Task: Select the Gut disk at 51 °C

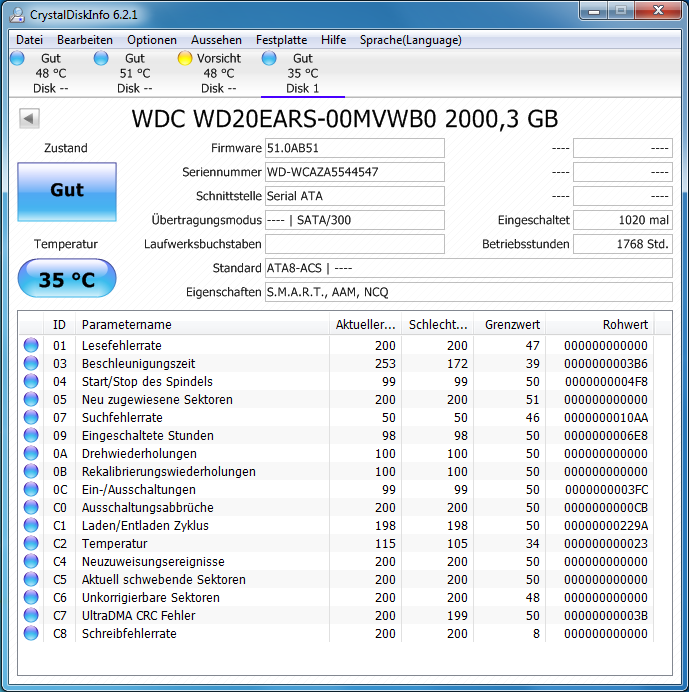Action: pos(135,73)
